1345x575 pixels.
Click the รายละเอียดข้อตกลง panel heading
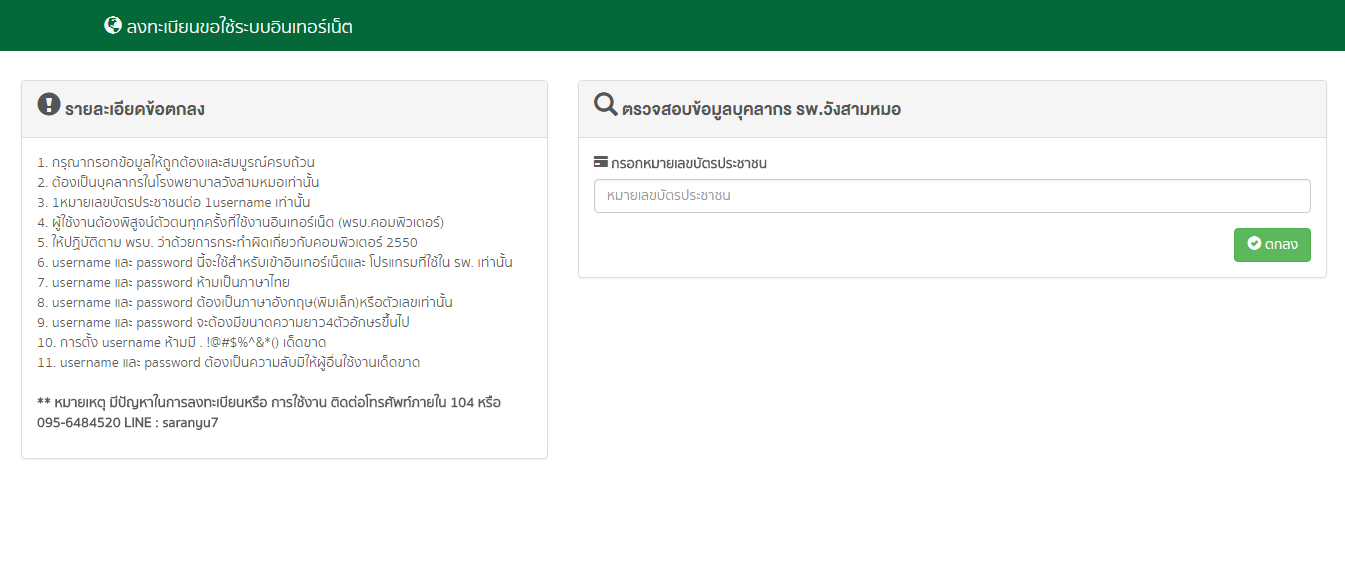coord(134,109)
